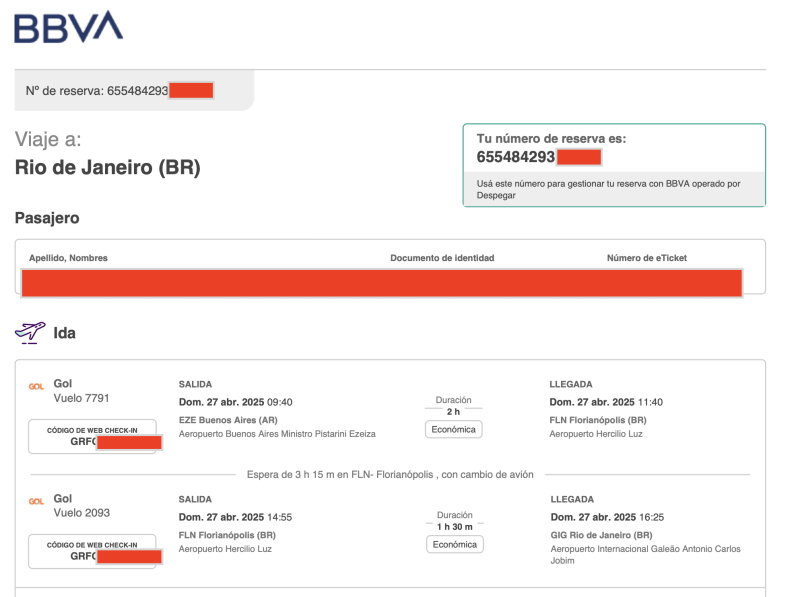Click the 'Apellido, Nombres' column header
Viewport: 800px width, 597px height.
pos(68,258)
